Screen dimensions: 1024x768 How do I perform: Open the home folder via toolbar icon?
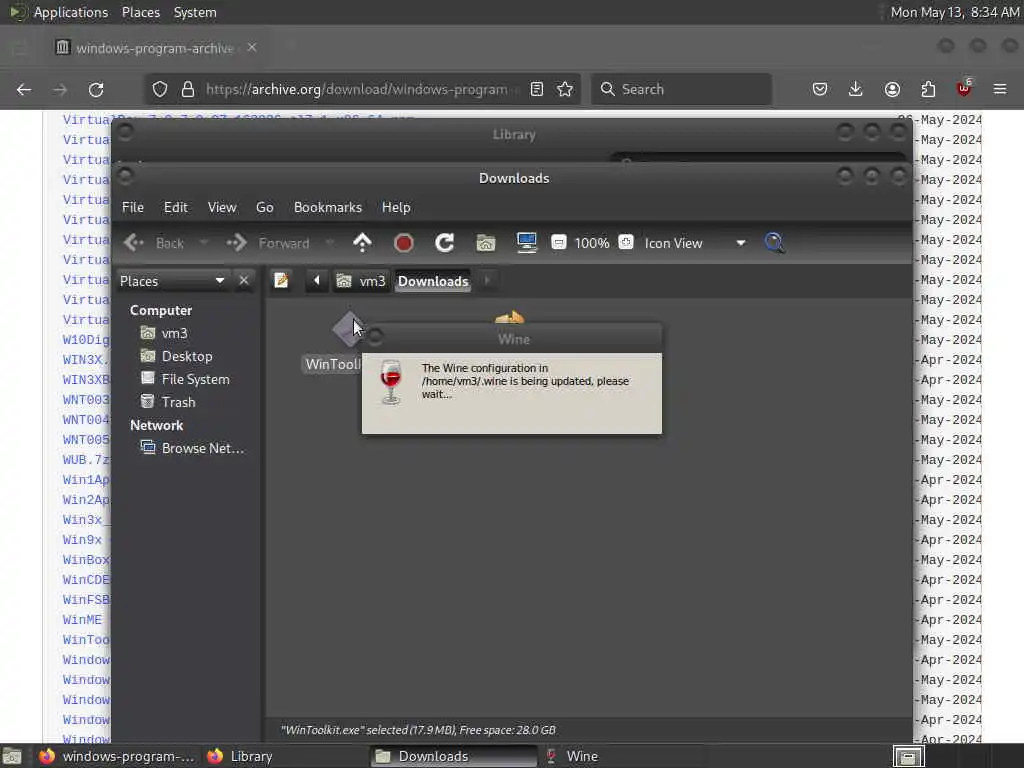(x=485, y=243)
